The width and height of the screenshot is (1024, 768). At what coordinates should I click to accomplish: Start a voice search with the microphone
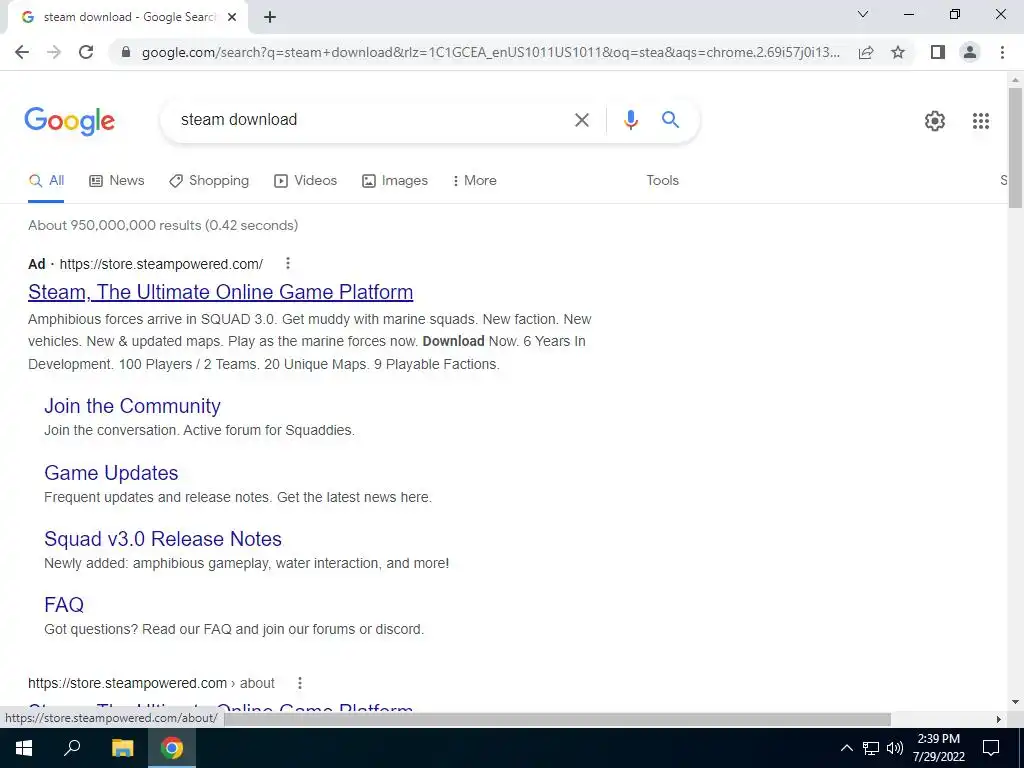(630, 120)
